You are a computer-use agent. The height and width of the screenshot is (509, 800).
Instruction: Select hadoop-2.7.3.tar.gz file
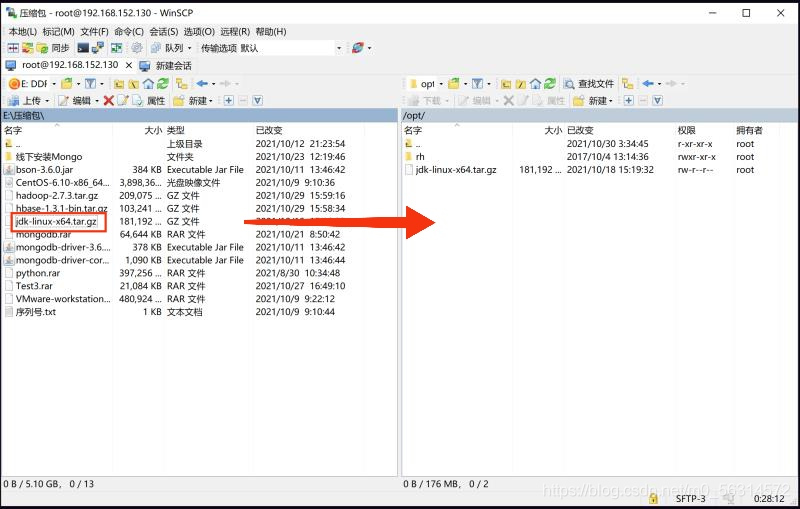tap(57, 196)
